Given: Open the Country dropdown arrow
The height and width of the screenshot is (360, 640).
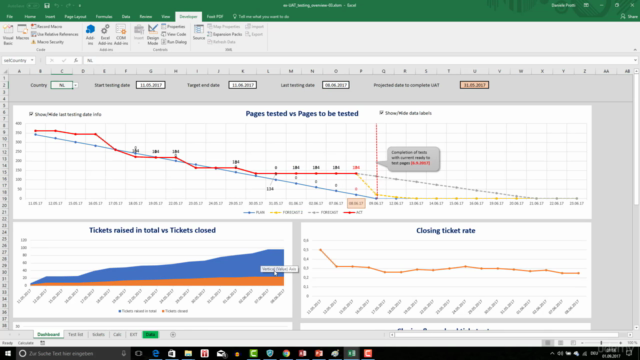Looking at the screenshot, I should click(76, 85).
